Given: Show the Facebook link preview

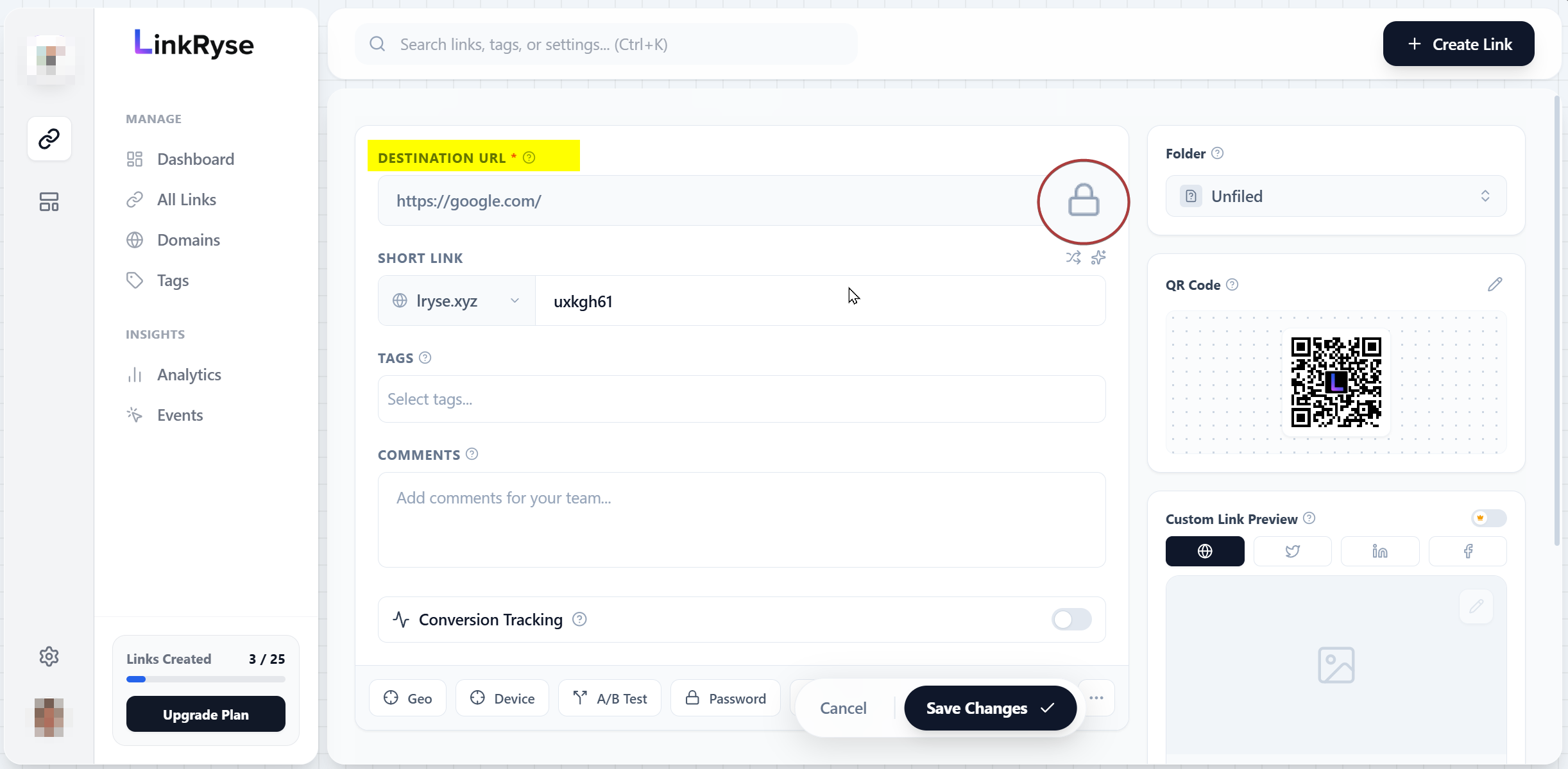Looking at the screenshot, I should tap(1467, 551).
